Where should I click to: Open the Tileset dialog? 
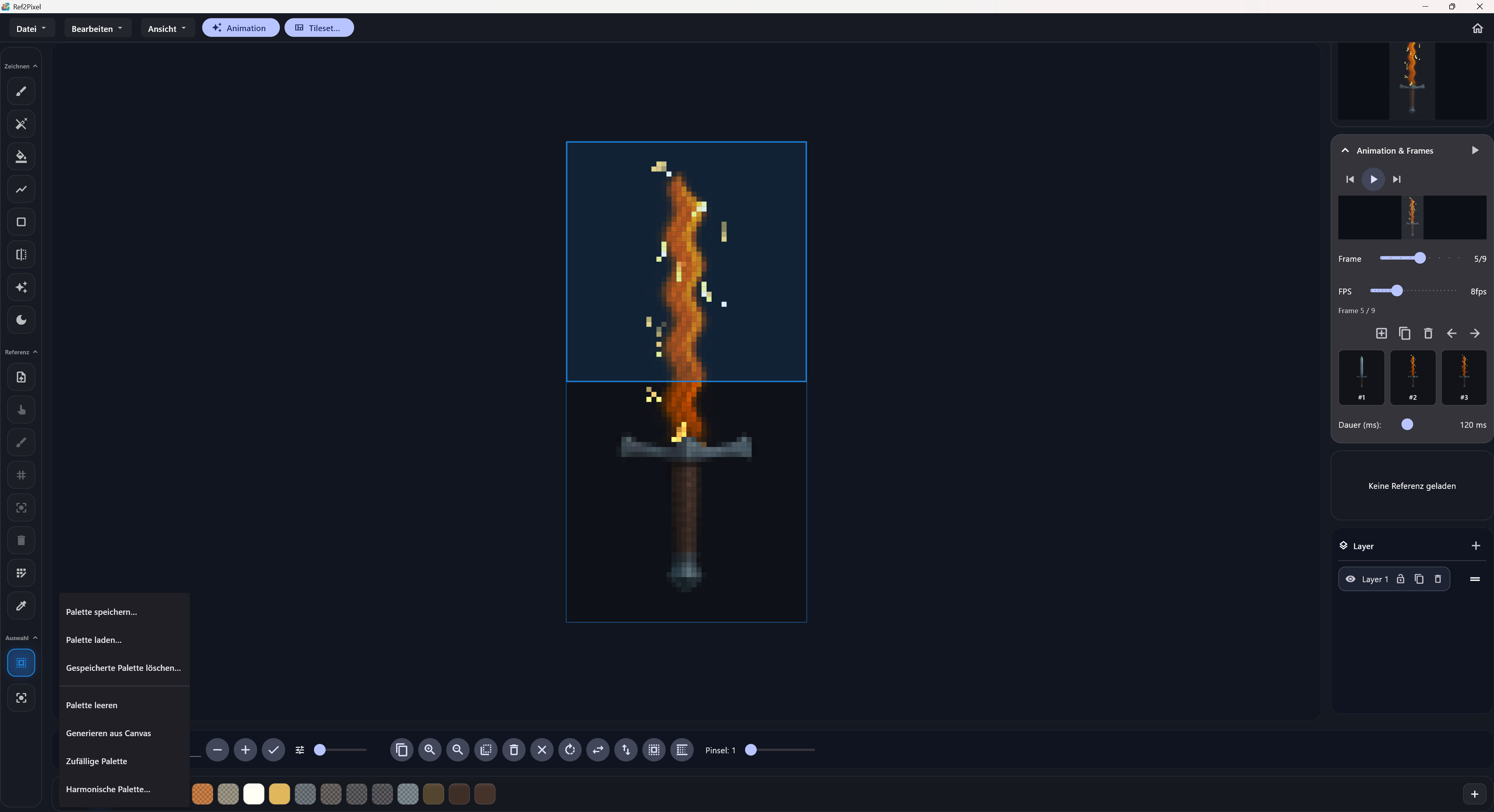319,28
